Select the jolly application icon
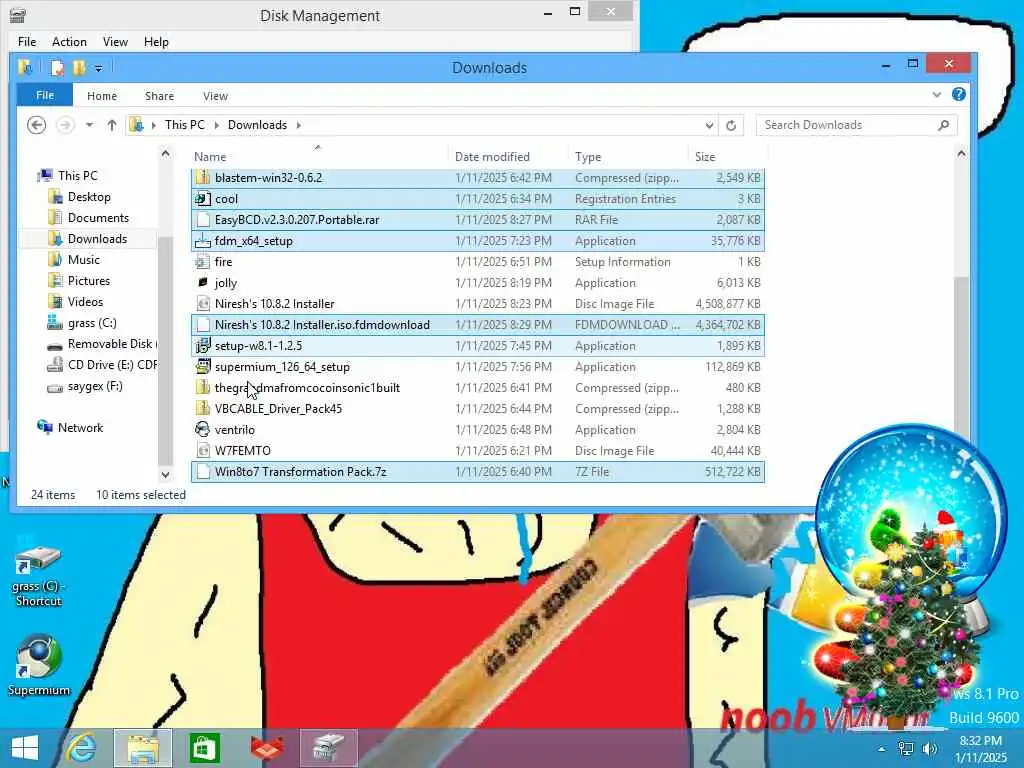The image size is (1024, 768). (x=202, y=283)
